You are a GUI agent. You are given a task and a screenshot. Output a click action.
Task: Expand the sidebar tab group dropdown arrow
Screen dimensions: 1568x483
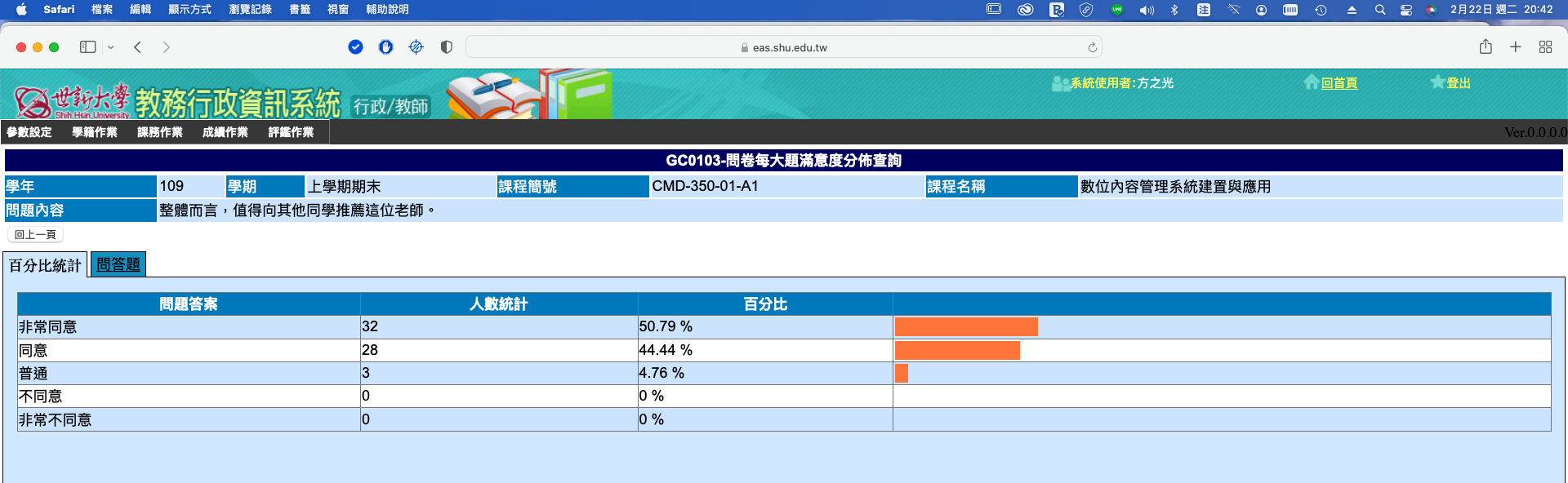click(111, 47)
